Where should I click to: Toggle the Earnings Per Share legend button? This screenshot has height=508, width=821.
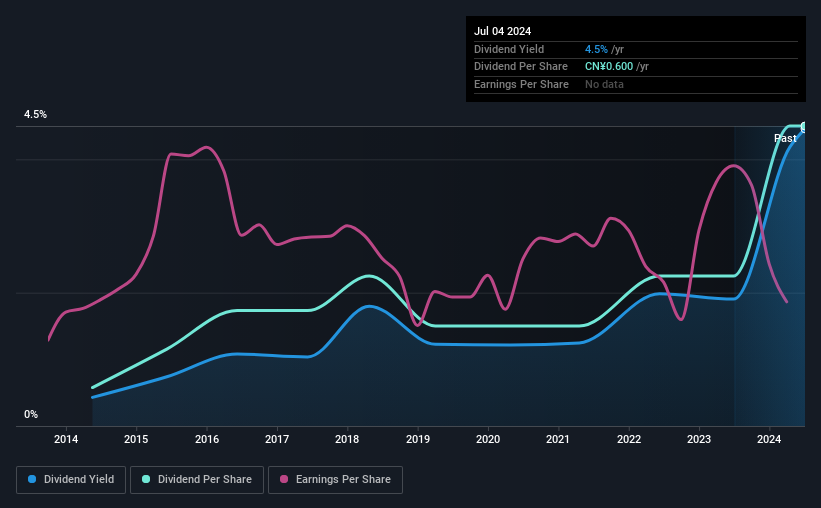point(335,480)
